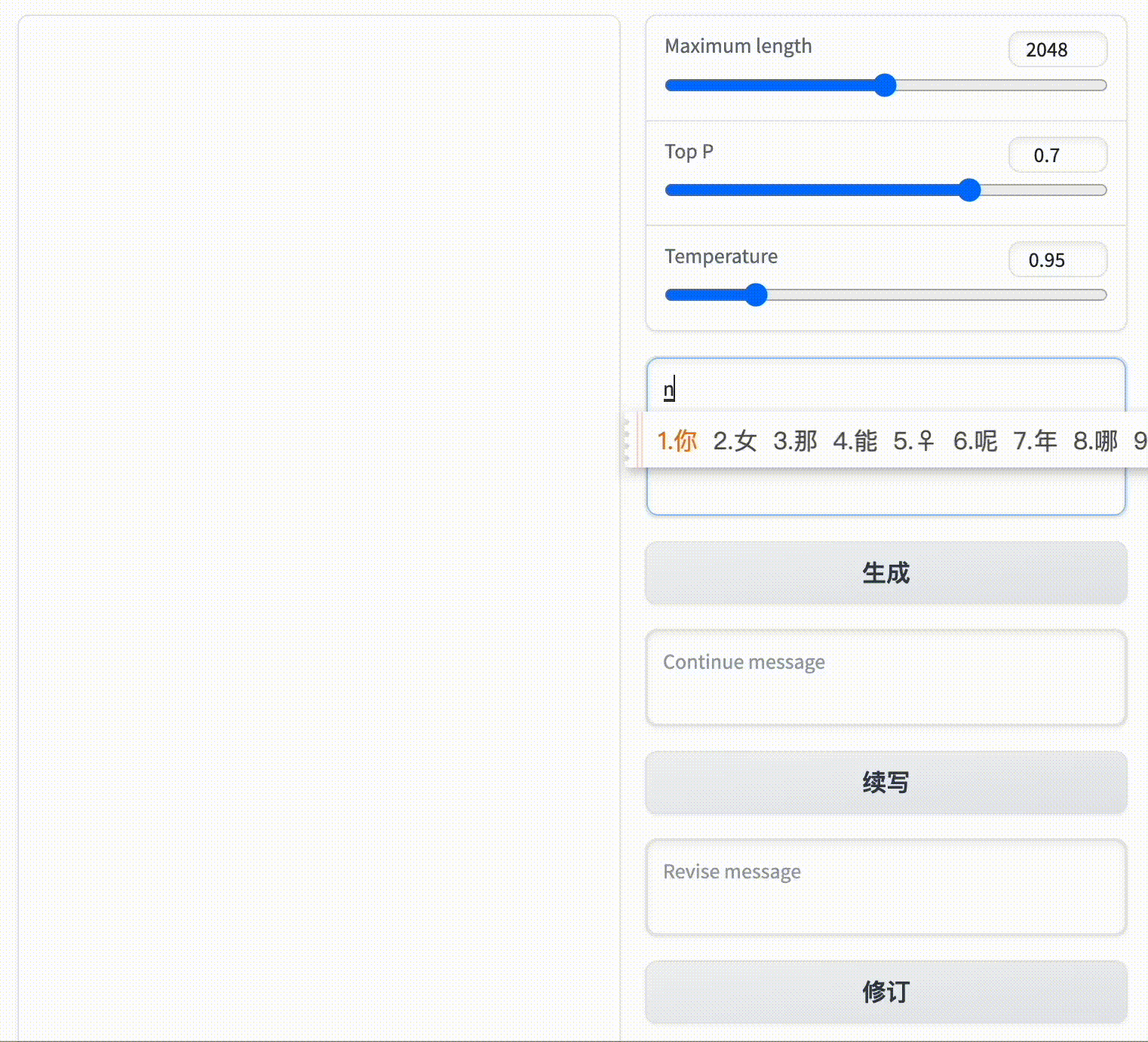
Task: Click the 生成 generate button
Action: click(x=886, y=573)
